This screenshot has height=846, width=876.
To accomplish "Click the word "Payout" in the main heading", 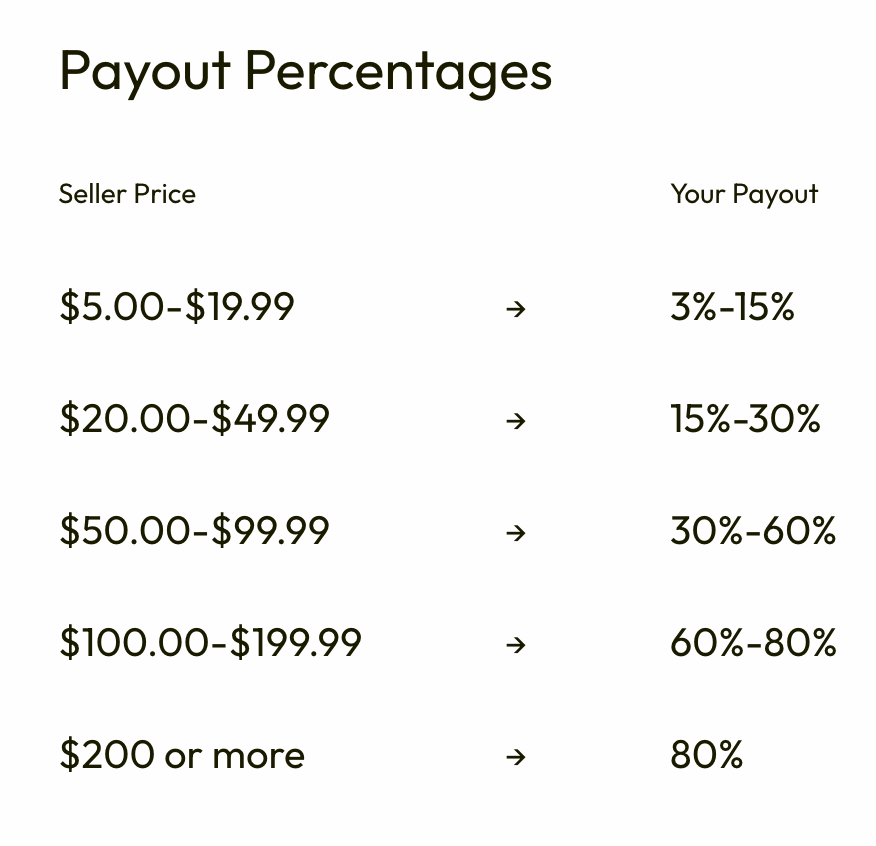I will point(145,72).
